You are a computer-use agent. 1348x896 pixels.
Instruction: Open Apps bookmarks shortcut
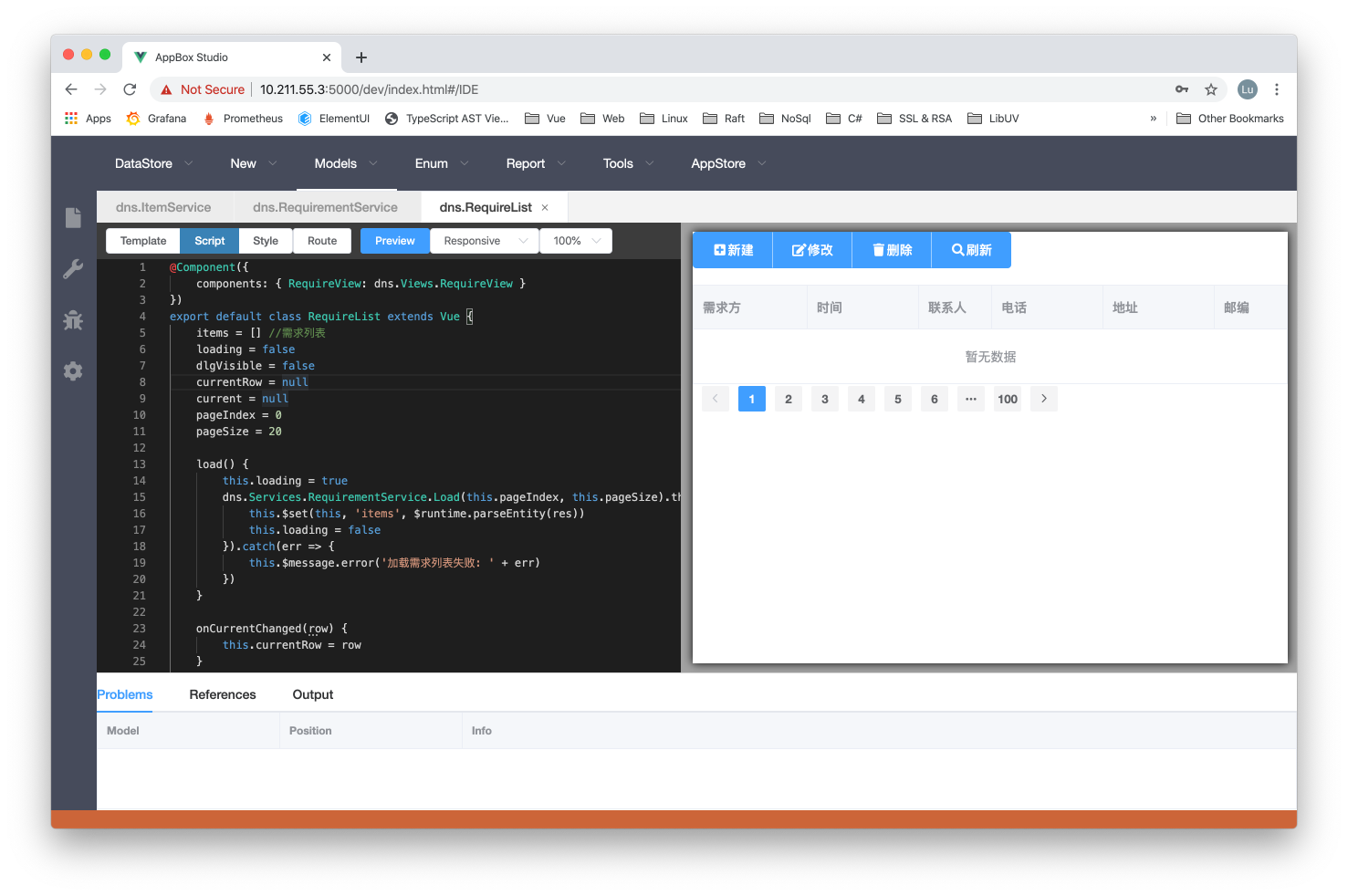tap(88, 119)
